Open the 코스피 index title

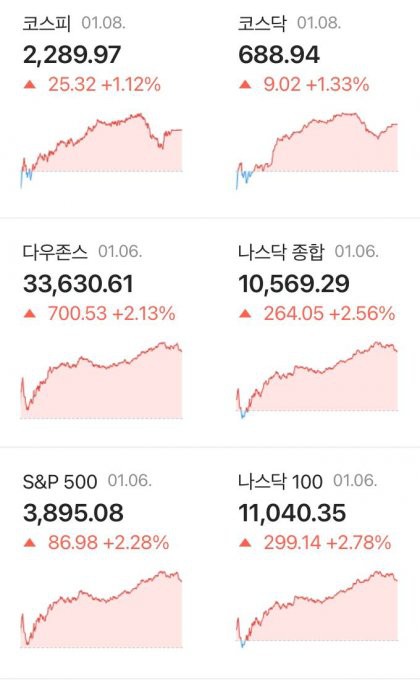pos(47,23)
